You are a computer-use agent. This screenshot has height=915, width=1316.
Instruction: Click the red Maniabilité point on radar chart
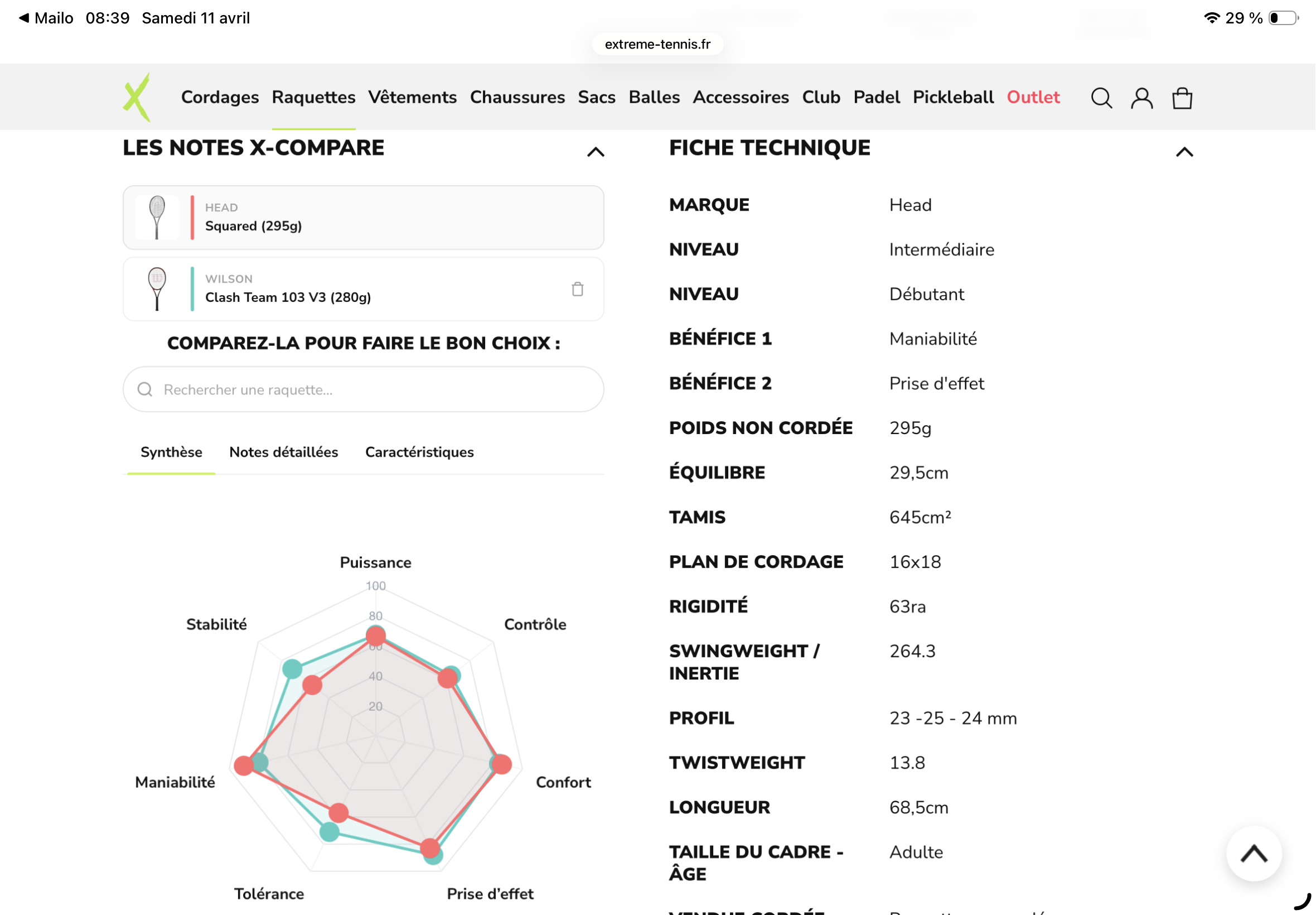coord(244,765)
